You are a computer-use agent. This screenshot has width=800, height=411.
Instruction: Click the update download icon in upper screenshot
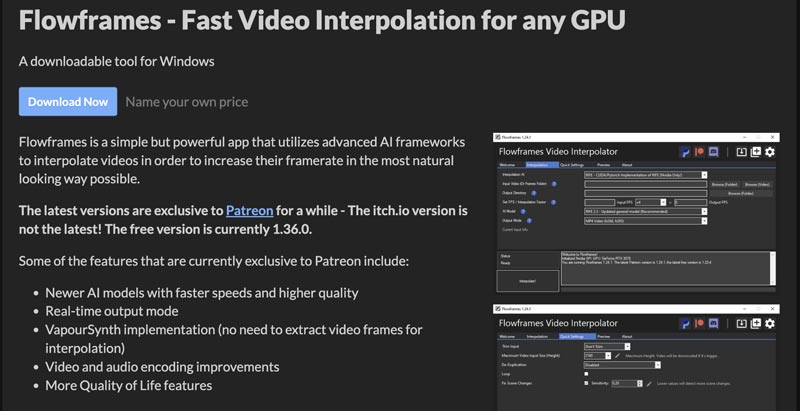point(742,152)
